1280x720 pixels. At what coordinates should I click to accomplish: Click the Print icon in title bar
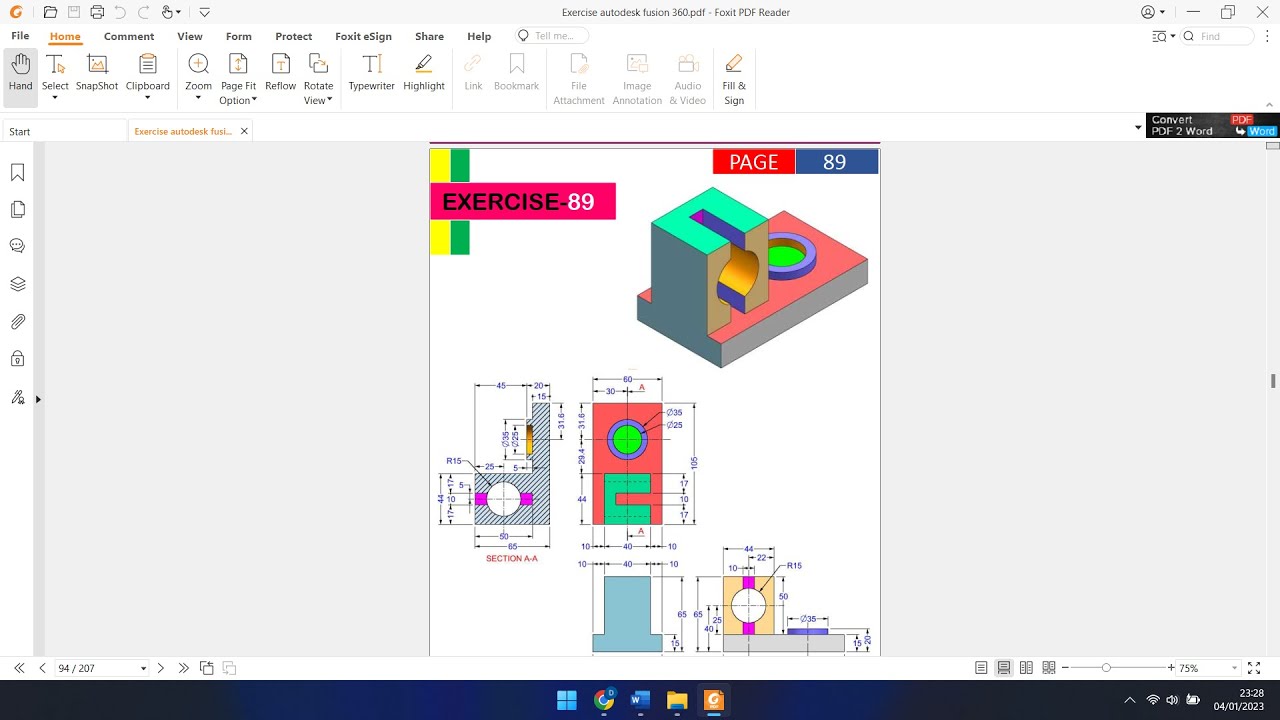pyautogui.click(x=97, y=12)
